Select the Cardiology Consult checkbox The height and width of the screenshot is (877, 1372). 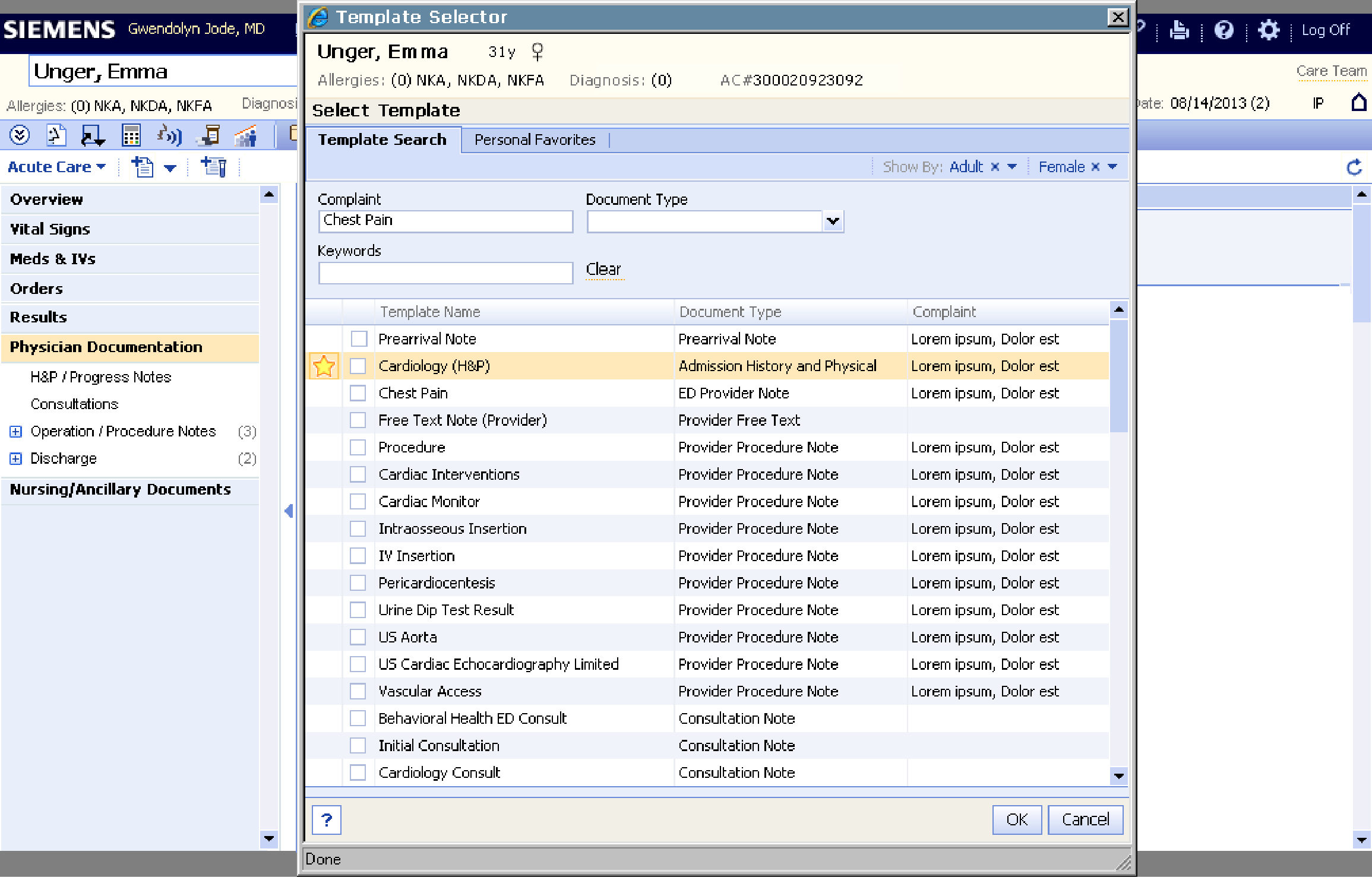358,772
